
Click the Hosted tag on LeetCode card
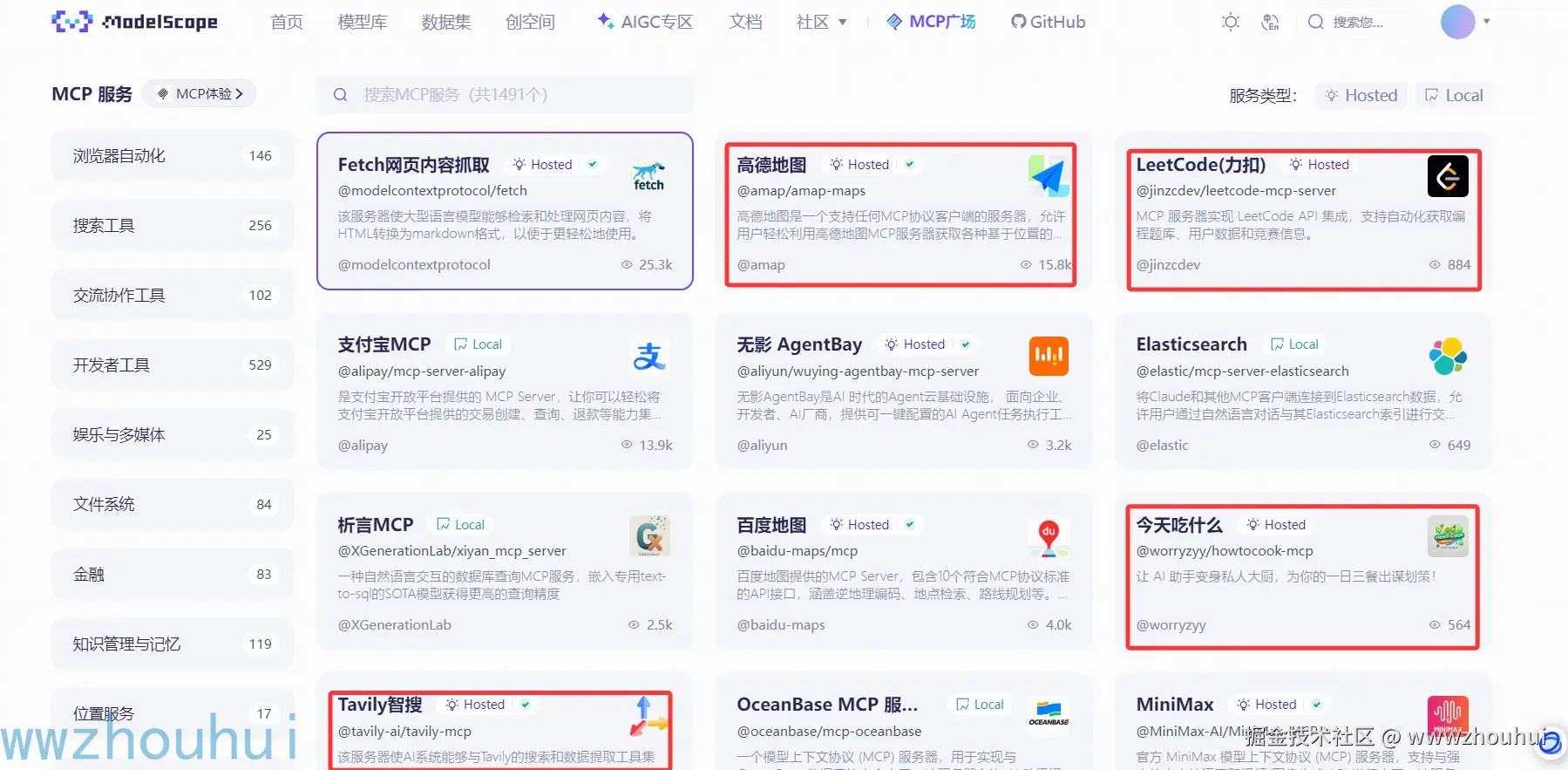(x=1319, y=164)
